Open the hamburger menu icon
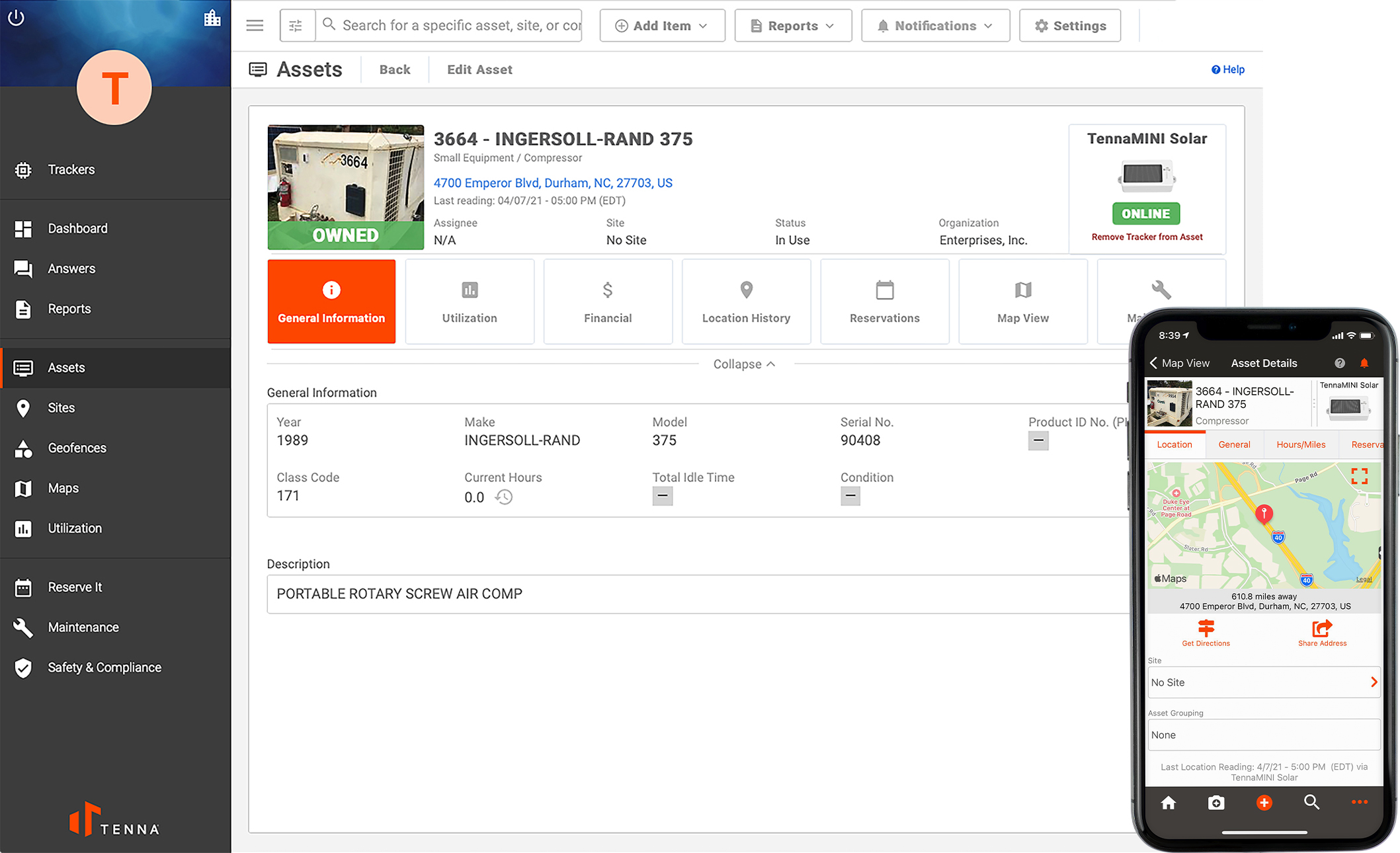 [255, 26]
